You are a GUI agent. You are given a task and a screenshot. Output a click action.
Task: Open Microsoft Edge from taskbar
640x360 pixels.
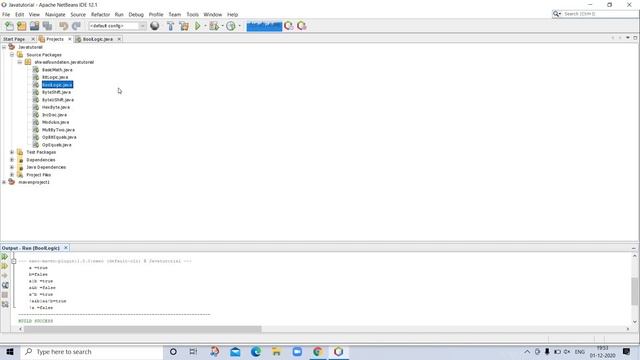point(256,352)
